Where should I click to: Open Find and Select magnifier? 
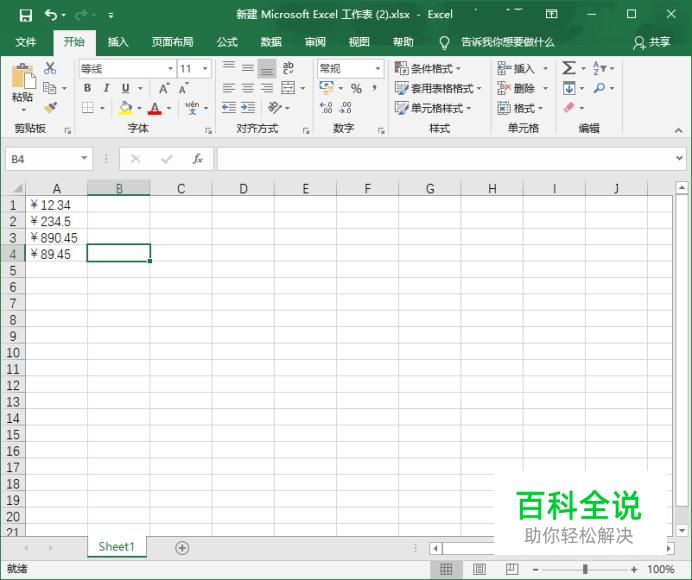click(599, 88)
